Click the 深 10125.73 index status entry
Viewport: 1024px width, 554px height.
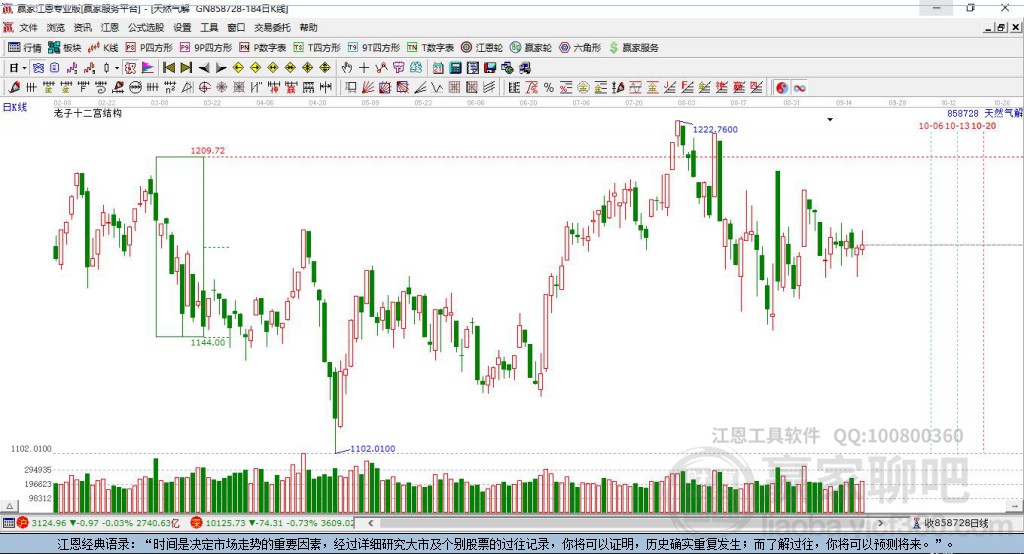pyautogui.click(x=272, y=523)
